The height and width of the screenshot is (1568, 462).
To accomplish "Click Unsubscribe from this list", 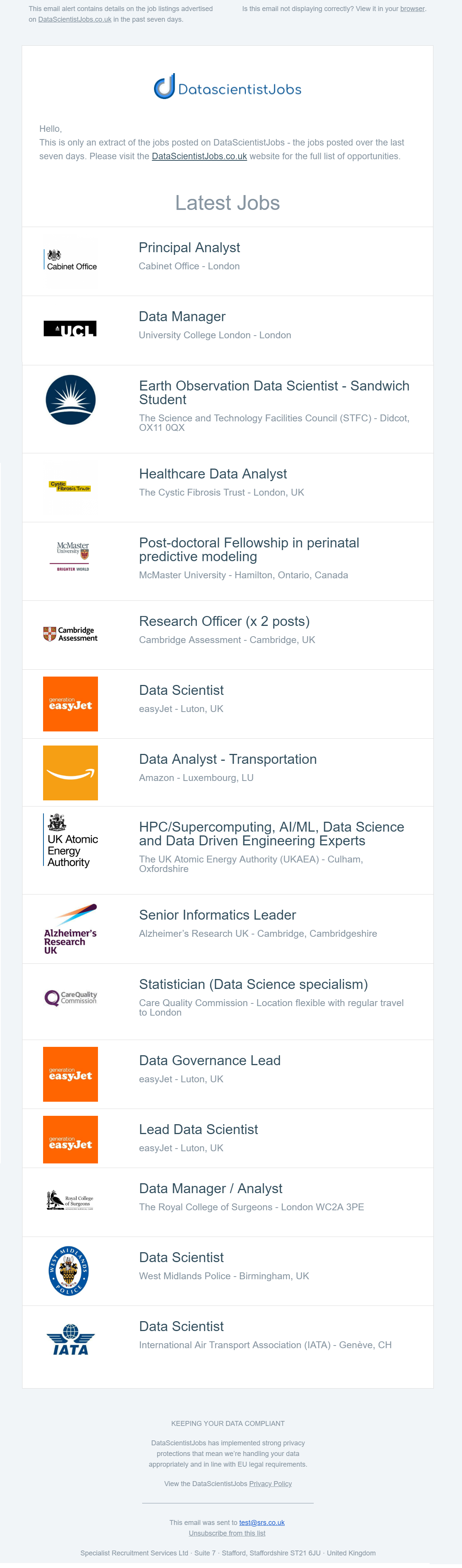I will tap(227, 1533).
